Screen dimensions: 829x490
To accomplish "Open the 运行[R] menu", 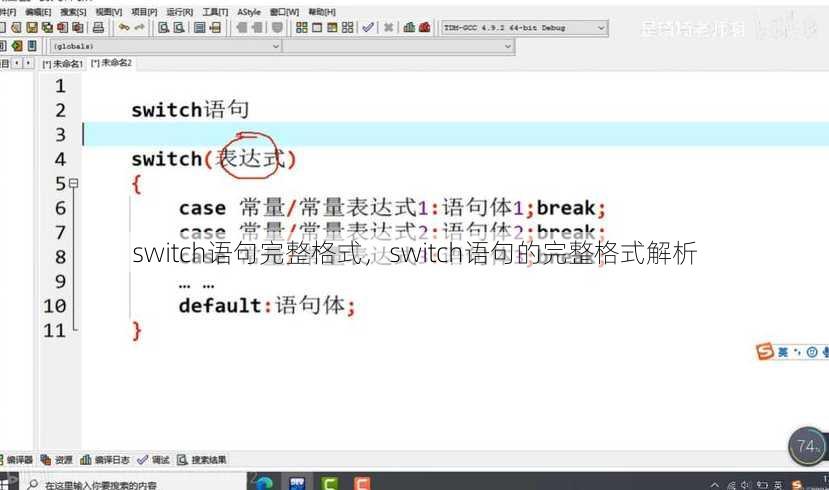I will point(180,12).
